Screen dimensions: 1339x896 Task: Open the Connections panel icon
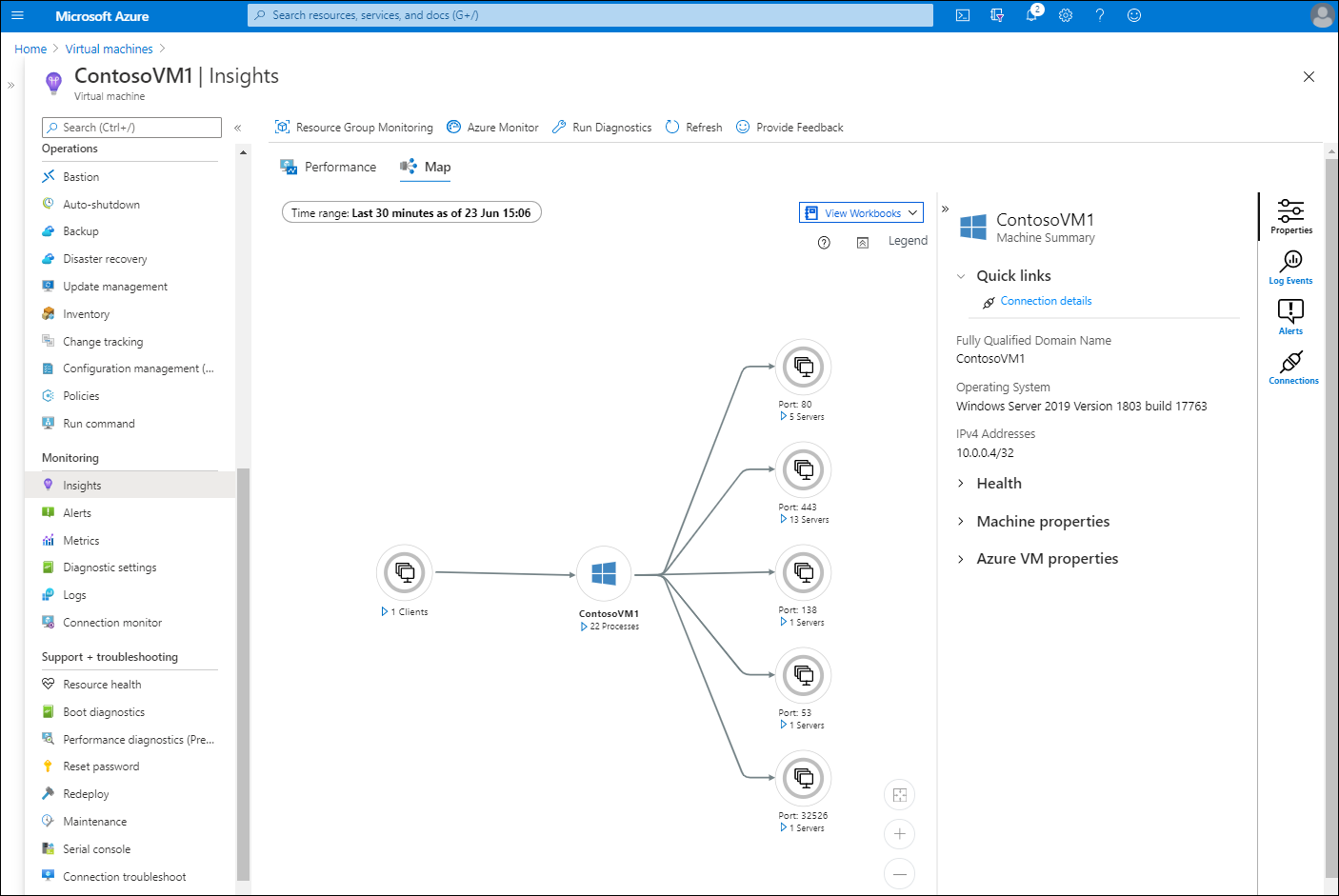[1292, 367]
